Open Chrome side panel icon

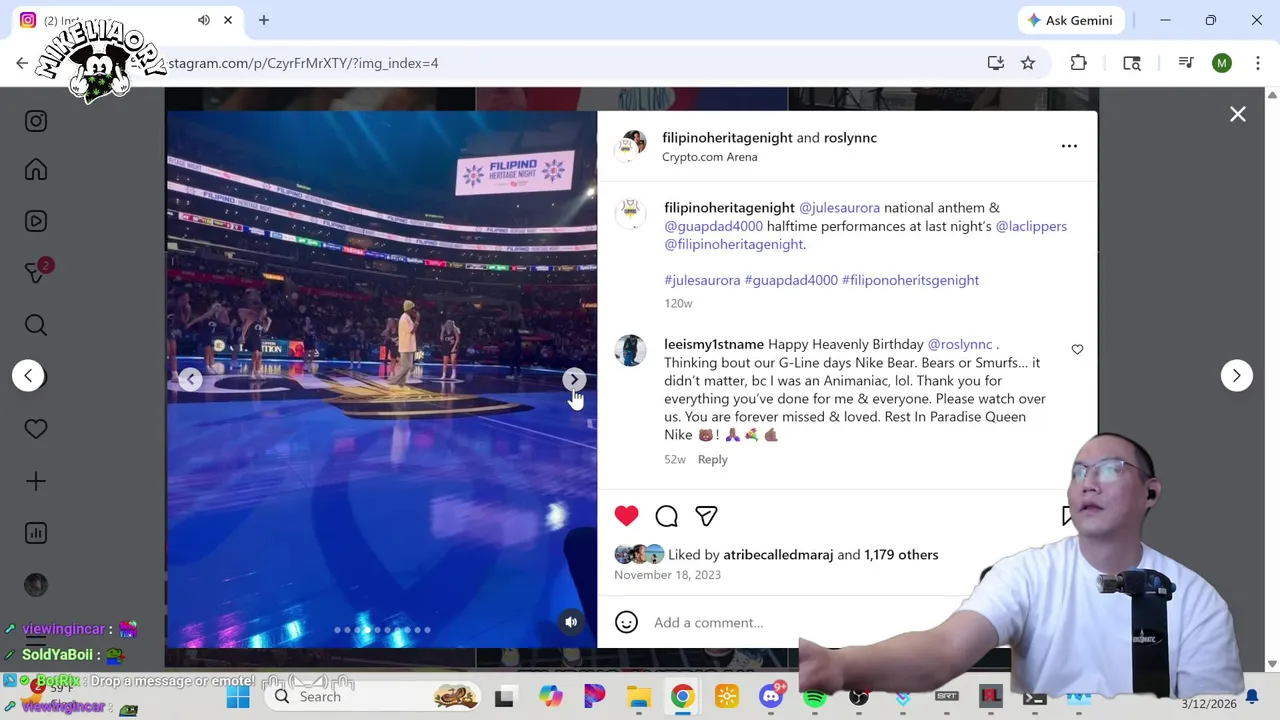click(1132, 63)
